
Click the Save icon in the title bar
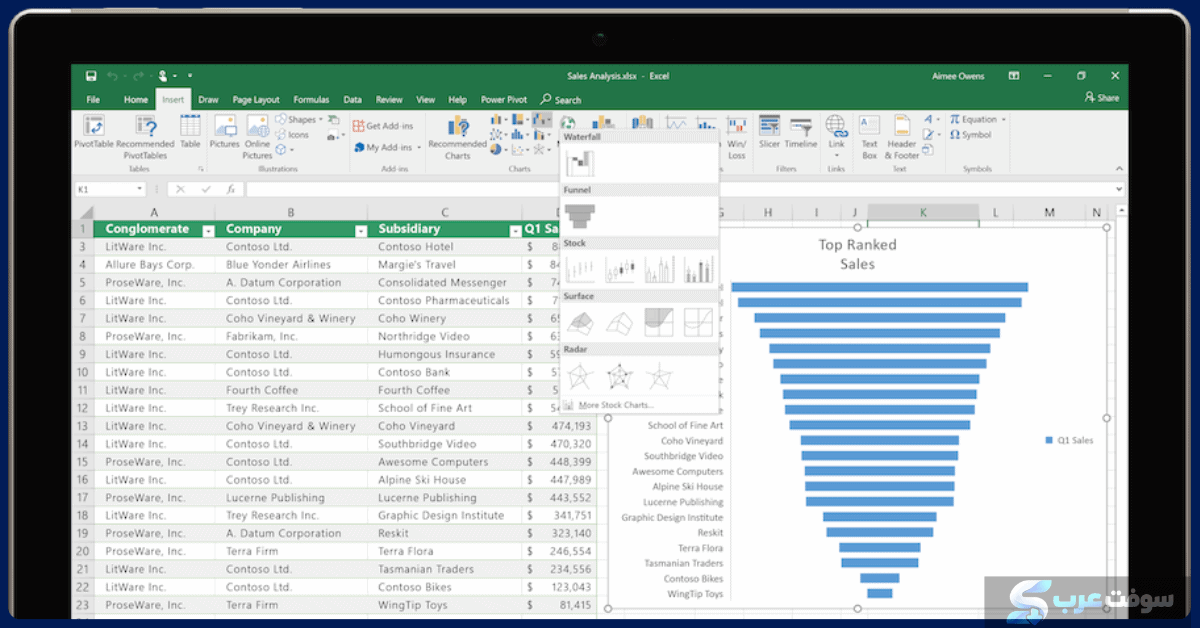click(x=91, y=76)
